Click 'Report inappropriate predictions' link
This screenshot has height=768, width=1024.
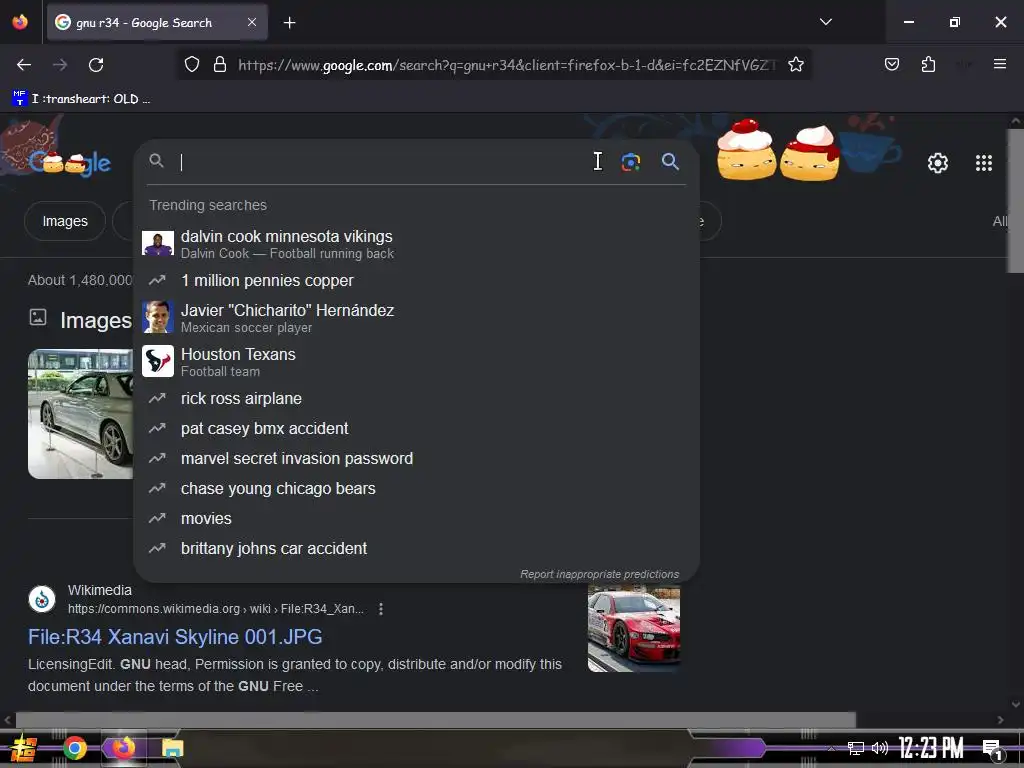pyautogui.click(x=599, y=574)
